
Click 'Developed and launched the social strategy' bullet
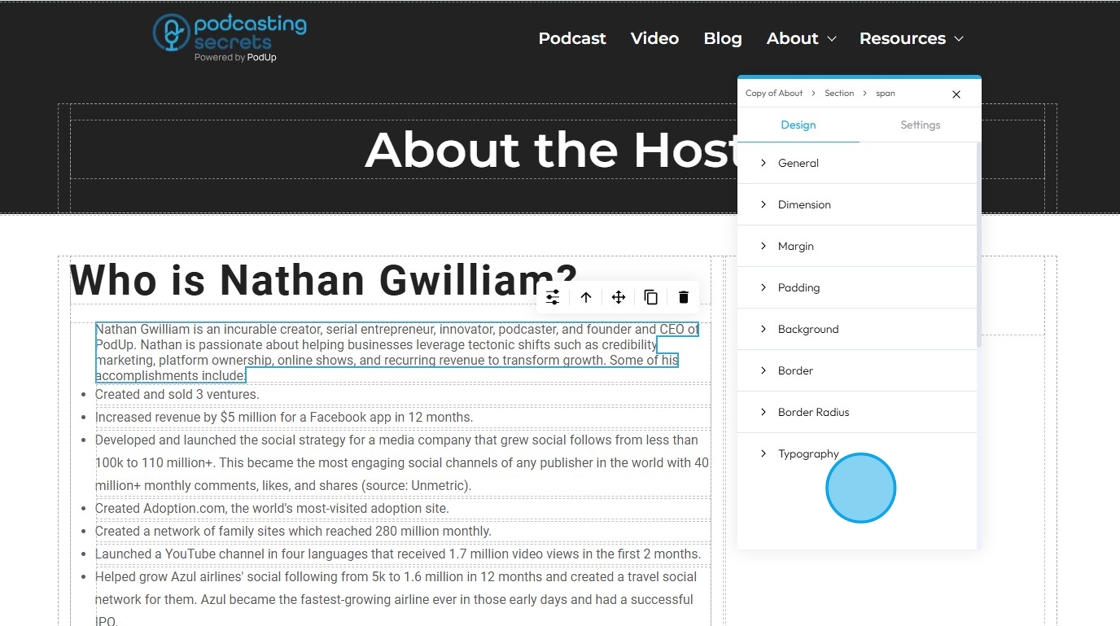point(401,463)
